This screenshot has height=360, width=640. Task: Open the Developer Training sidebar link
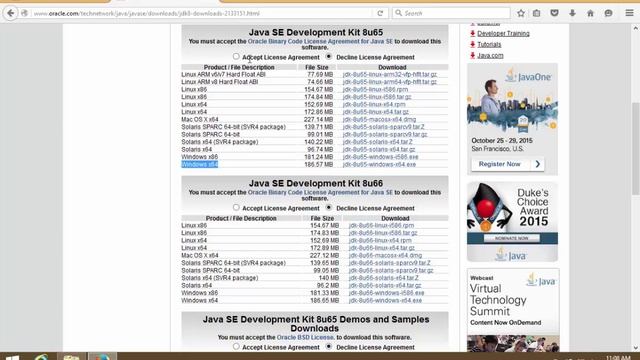pyautogui.click(x=503, y=33)
